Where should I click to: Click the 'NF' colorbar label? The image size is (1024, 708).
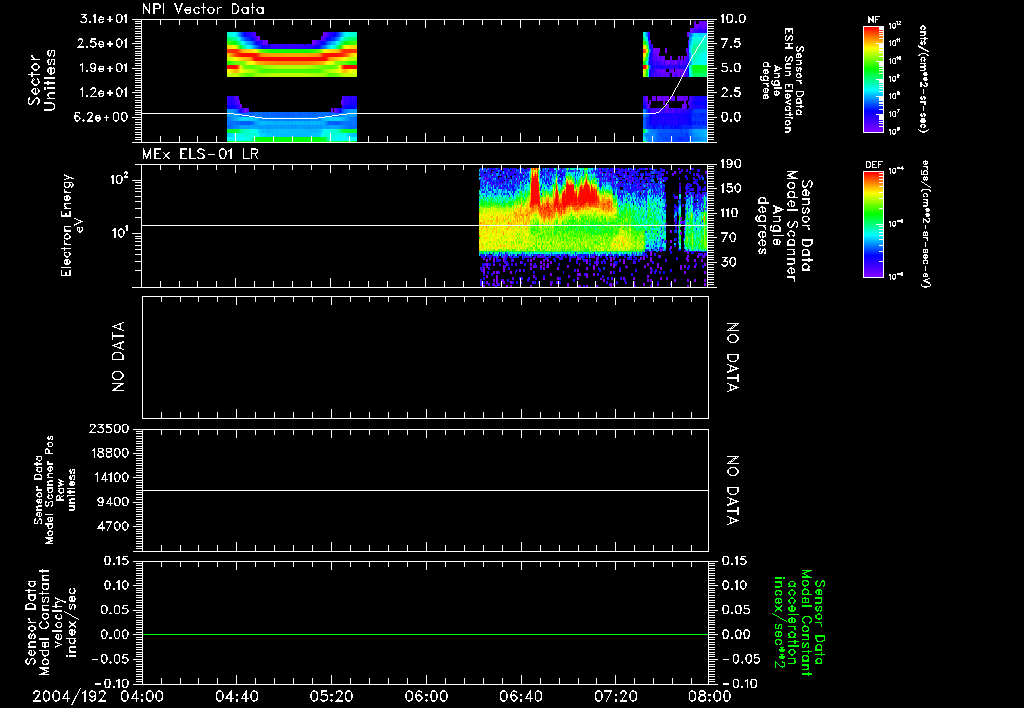[x=873, y=20]
